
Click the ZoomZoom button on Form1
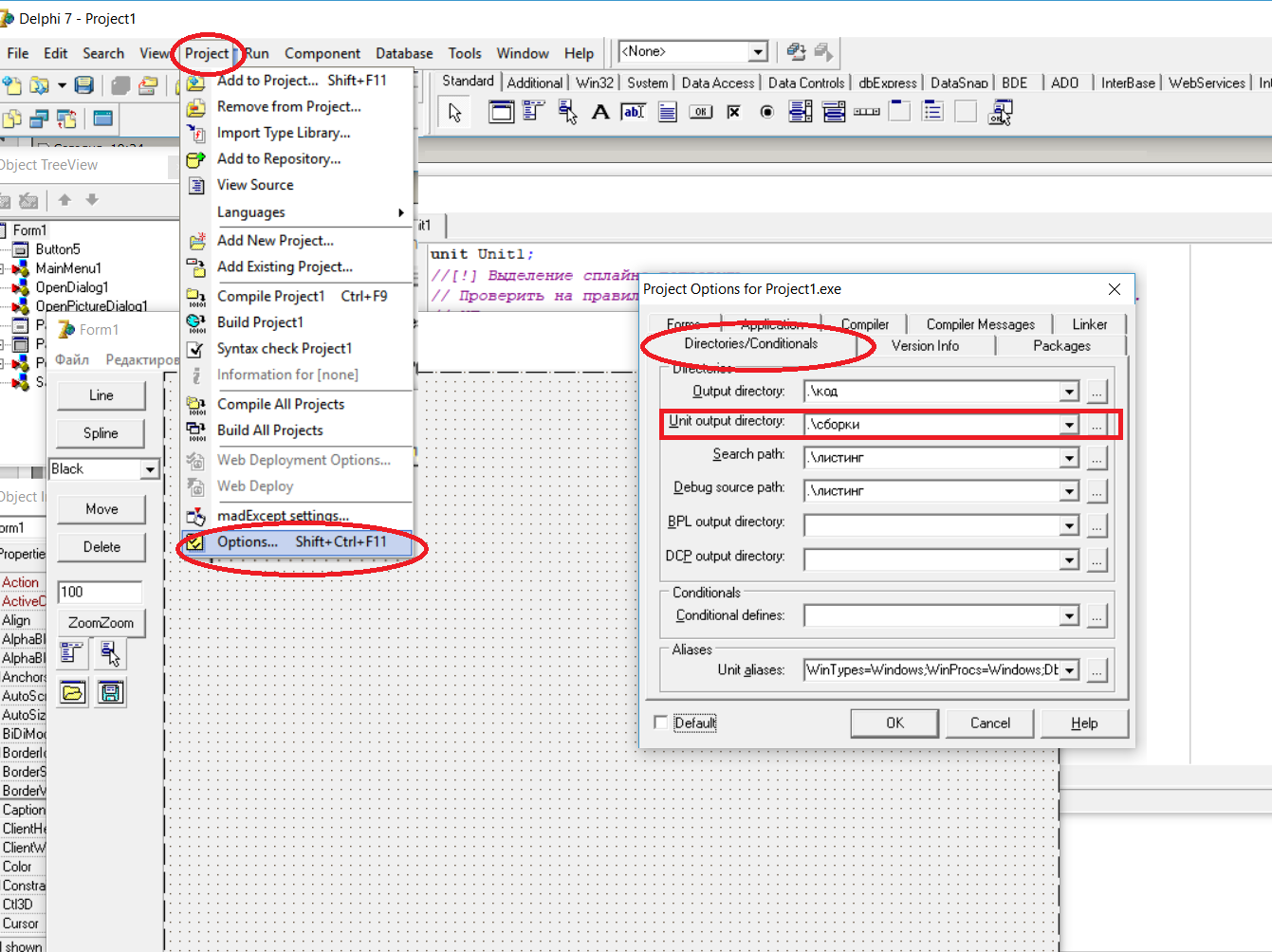101,623
